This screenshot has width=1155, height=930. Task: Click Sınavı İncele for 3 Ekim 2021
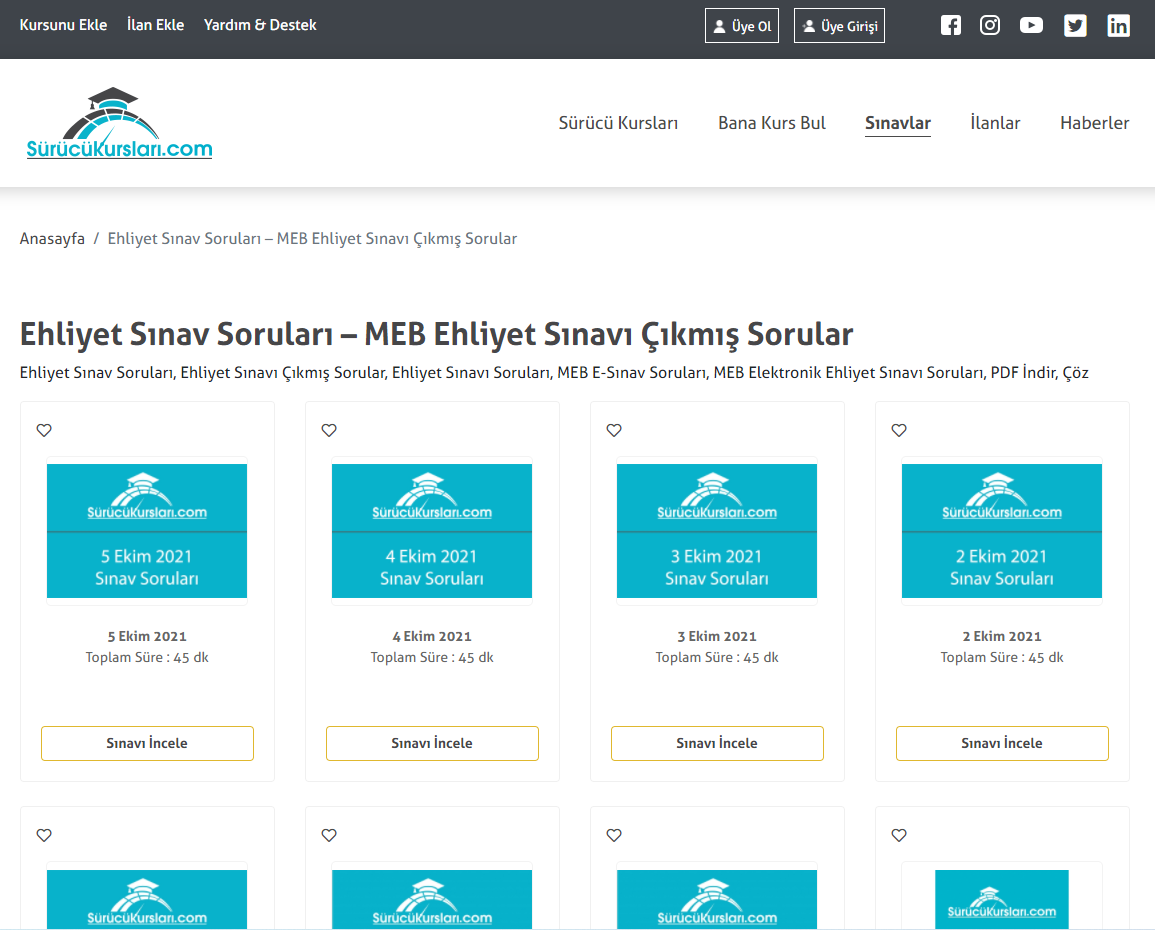tap(717, 743)
